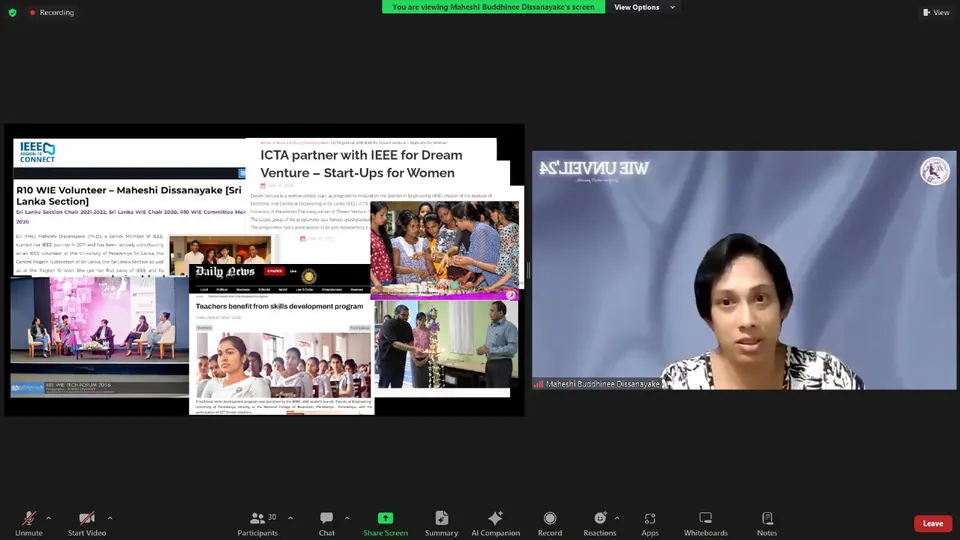Viewport: 960px width, 540px height.
Task: Open Notes
Action: tap(767, 524)
